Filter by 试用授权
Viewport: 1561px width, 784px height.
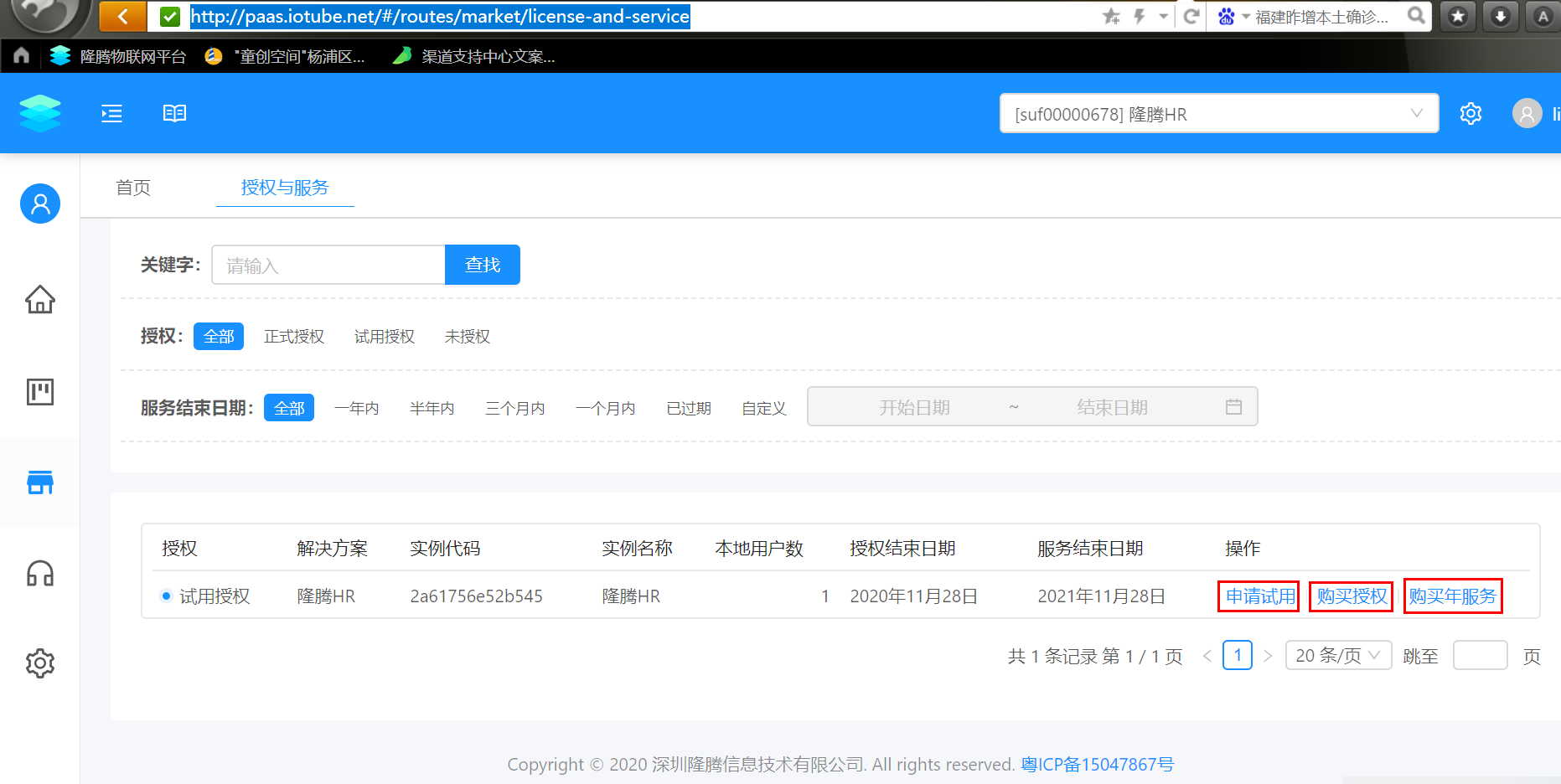click(x=385, y=336)
